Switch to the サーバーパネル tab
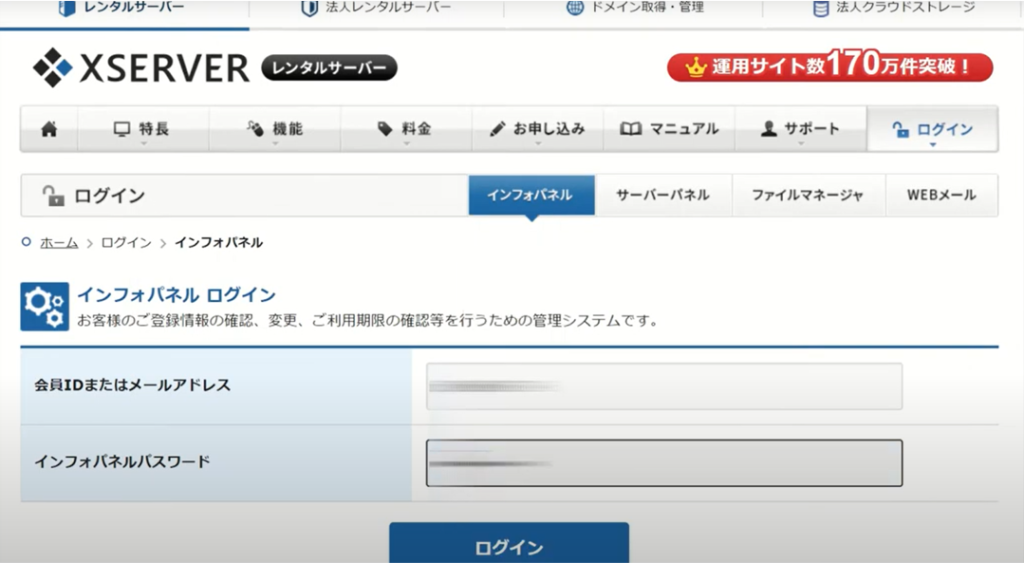The width and height of the screenshot is (1024, 563). coord(663,195)
